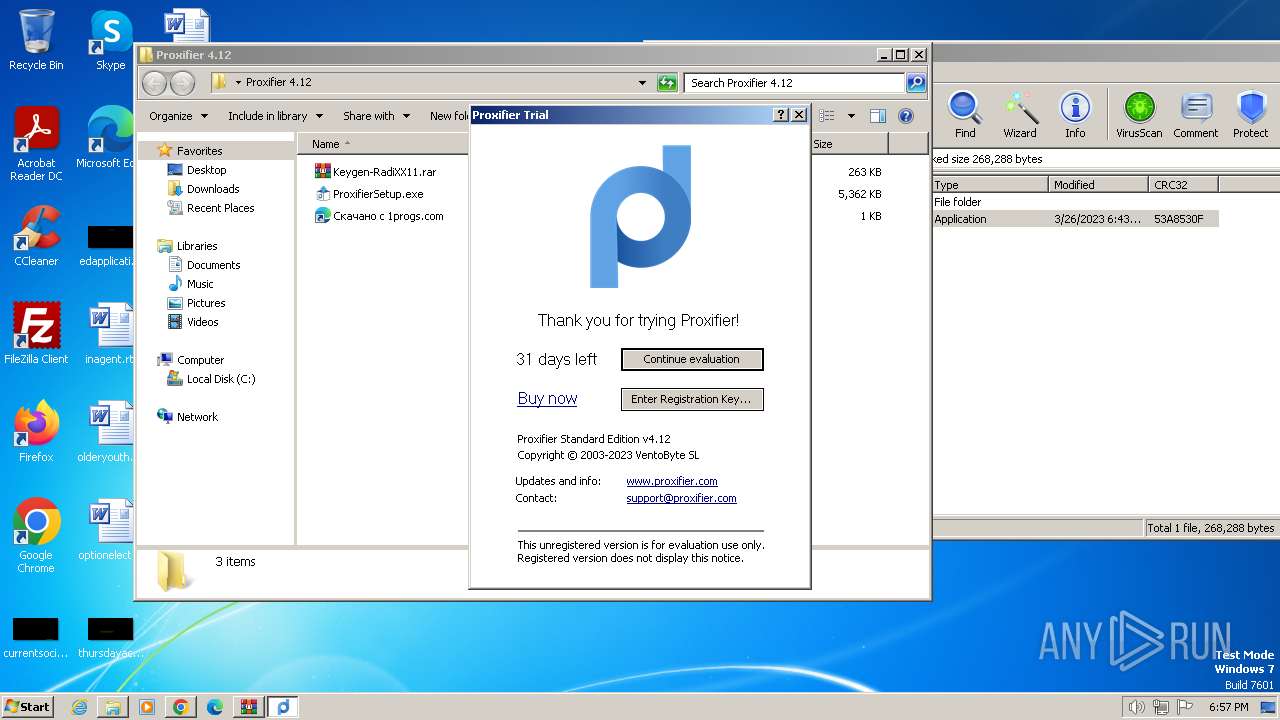Expand the address bar history dropdown
The width and height of the screenshot is (1280, 720).
(x=642, y=83)
